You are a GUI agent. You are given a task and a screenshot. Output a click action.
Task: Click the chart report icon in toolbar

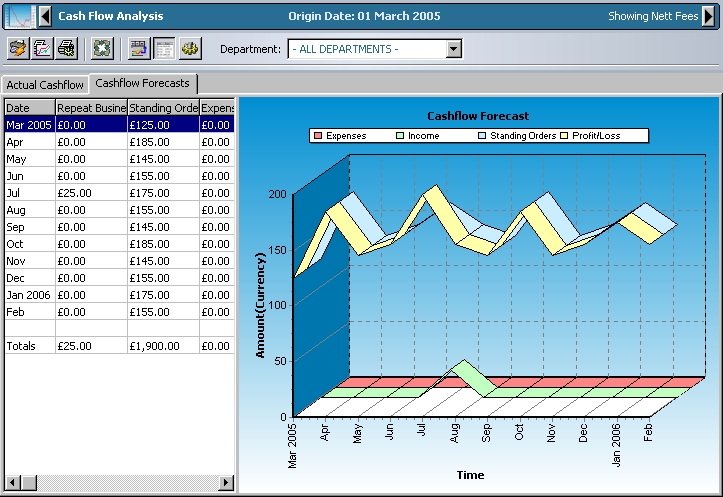[x=42, y=48]
